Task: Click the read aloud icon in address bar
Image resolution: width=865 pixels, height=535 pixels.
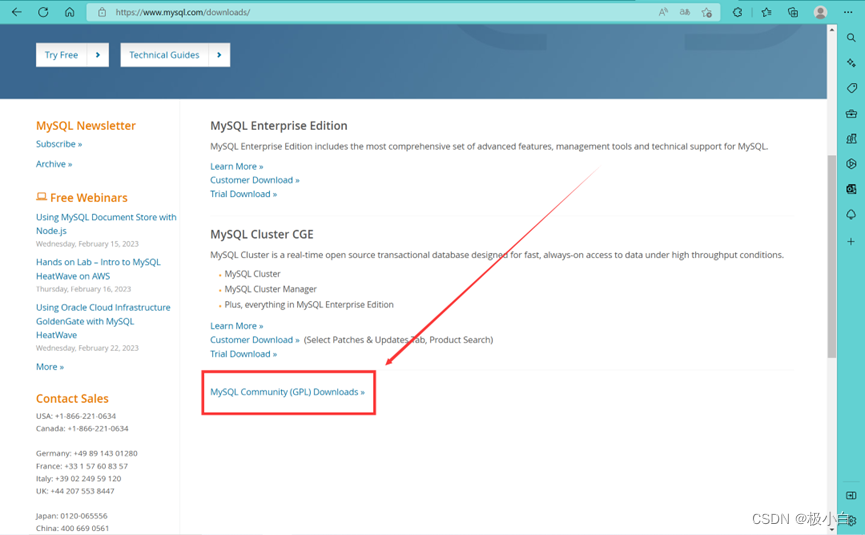Action: (663, 12)
